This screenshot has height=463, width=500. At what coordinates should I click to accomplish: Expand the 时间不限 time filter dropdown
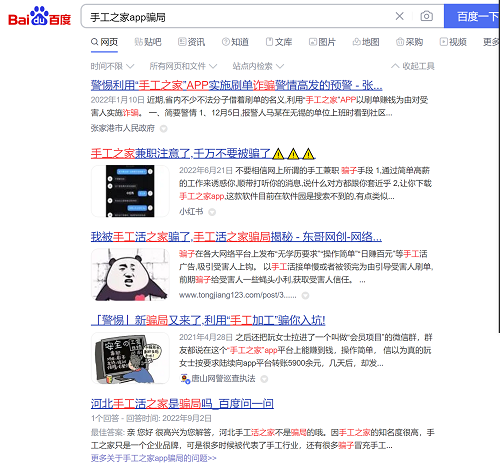click(112, 66)
